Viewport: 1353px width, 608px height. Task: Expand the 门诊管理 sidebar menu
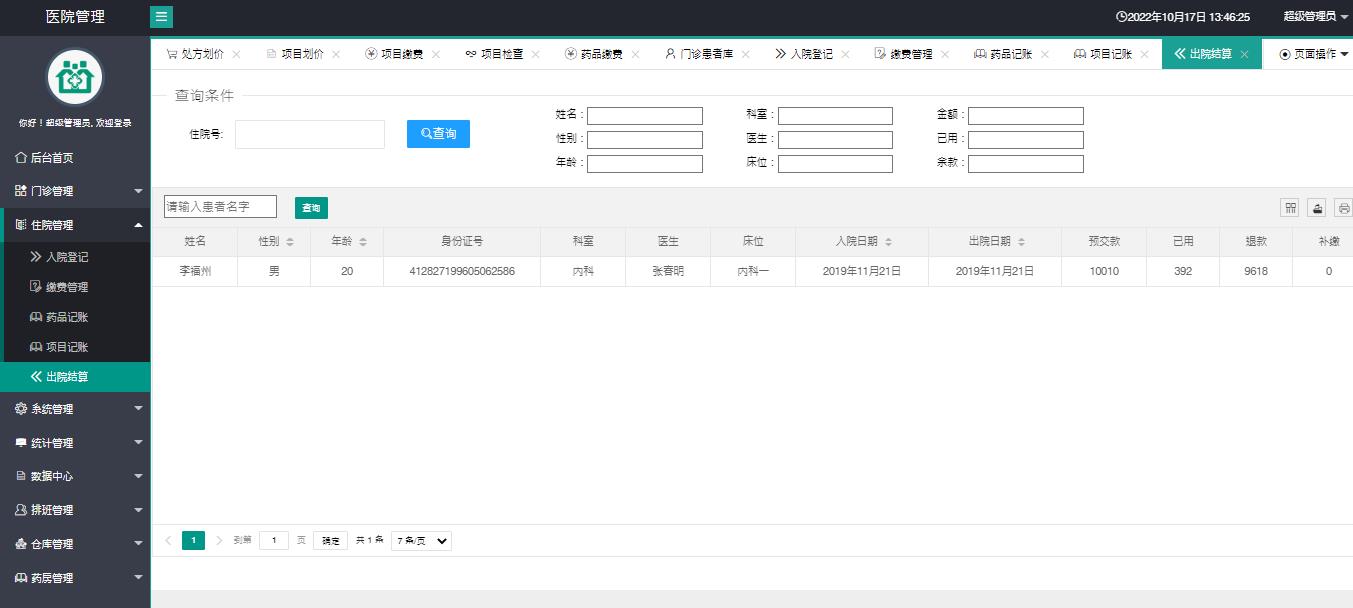coord(75,191)
